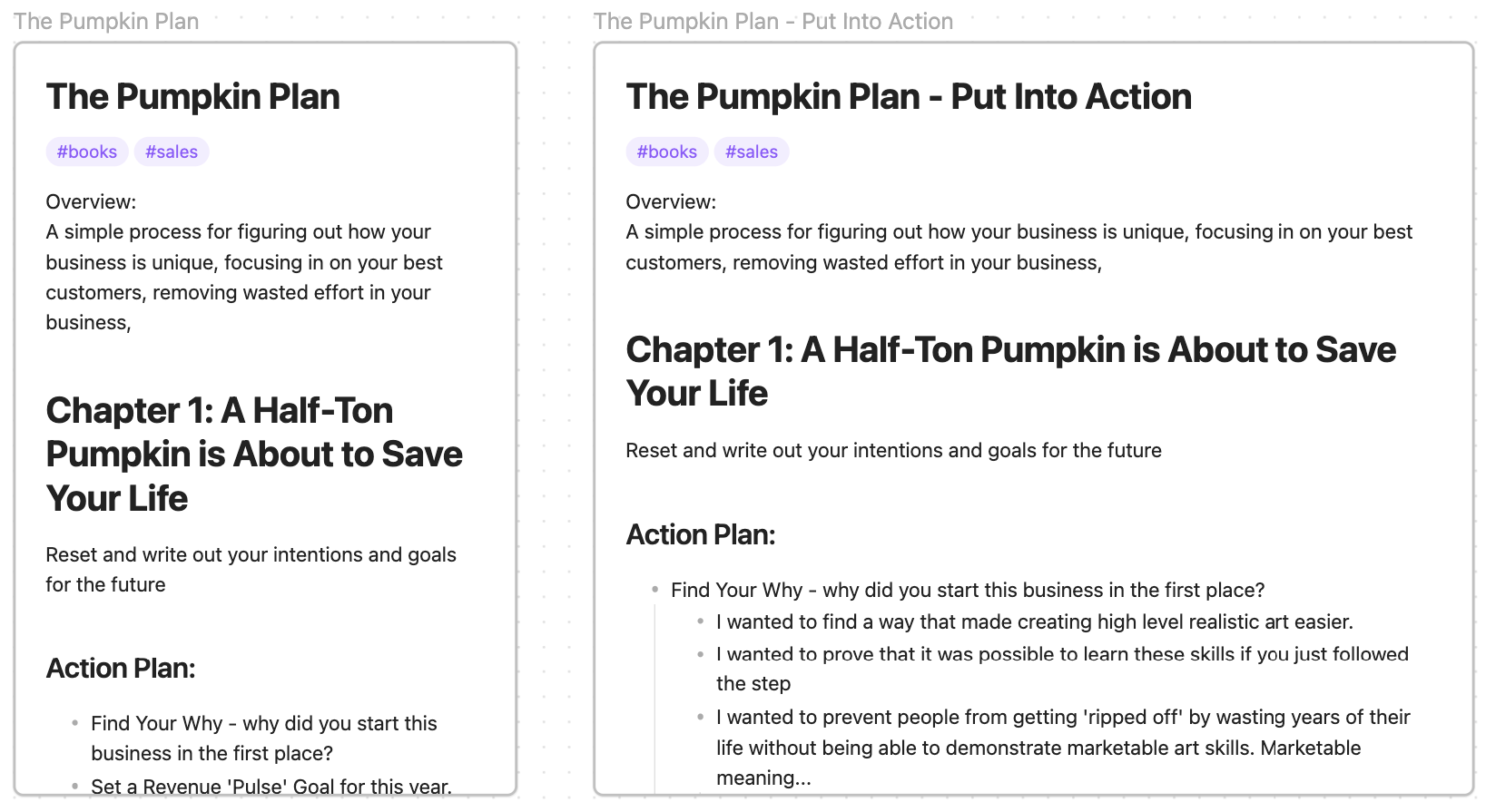The image size is (1486, 812).
Task: Place cursor in left card's Chapter 1 heading
Action: (254, 454)
